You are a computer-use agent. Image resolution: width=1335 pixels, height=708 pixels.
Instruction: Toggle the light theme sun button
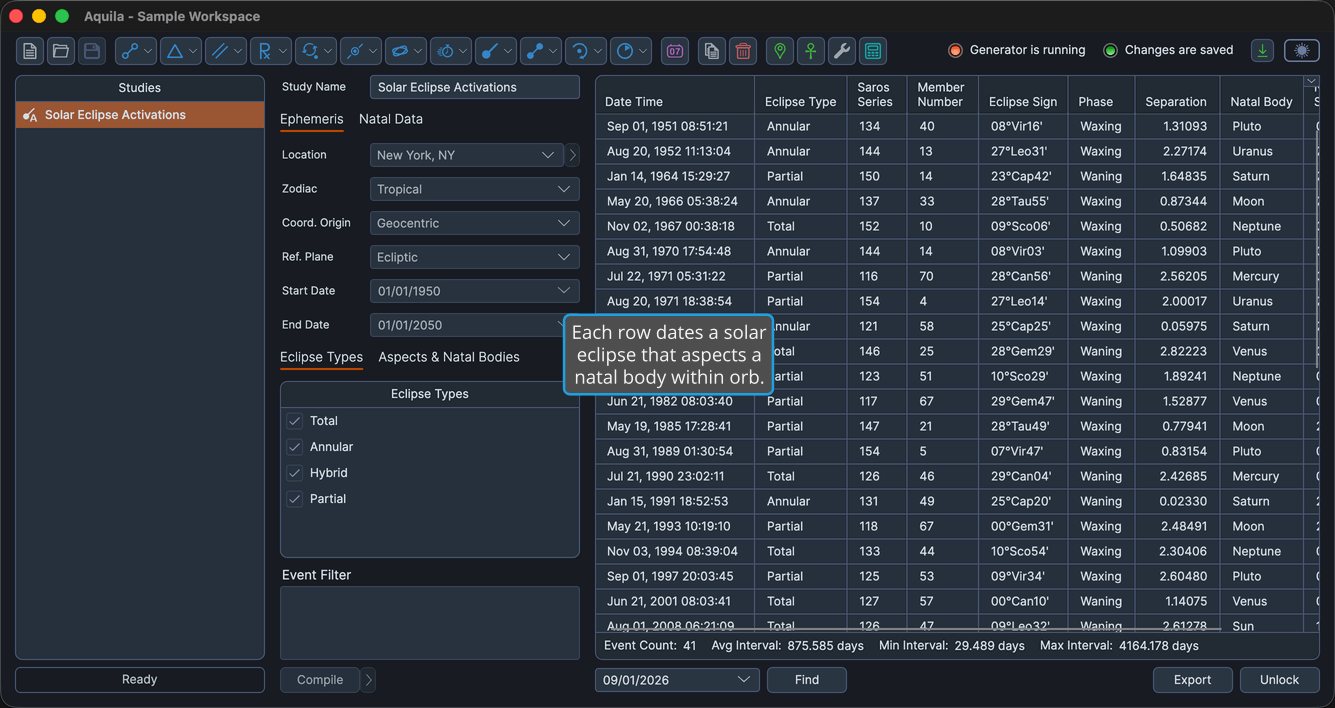pyautogui.click(x=1302, y=51)
